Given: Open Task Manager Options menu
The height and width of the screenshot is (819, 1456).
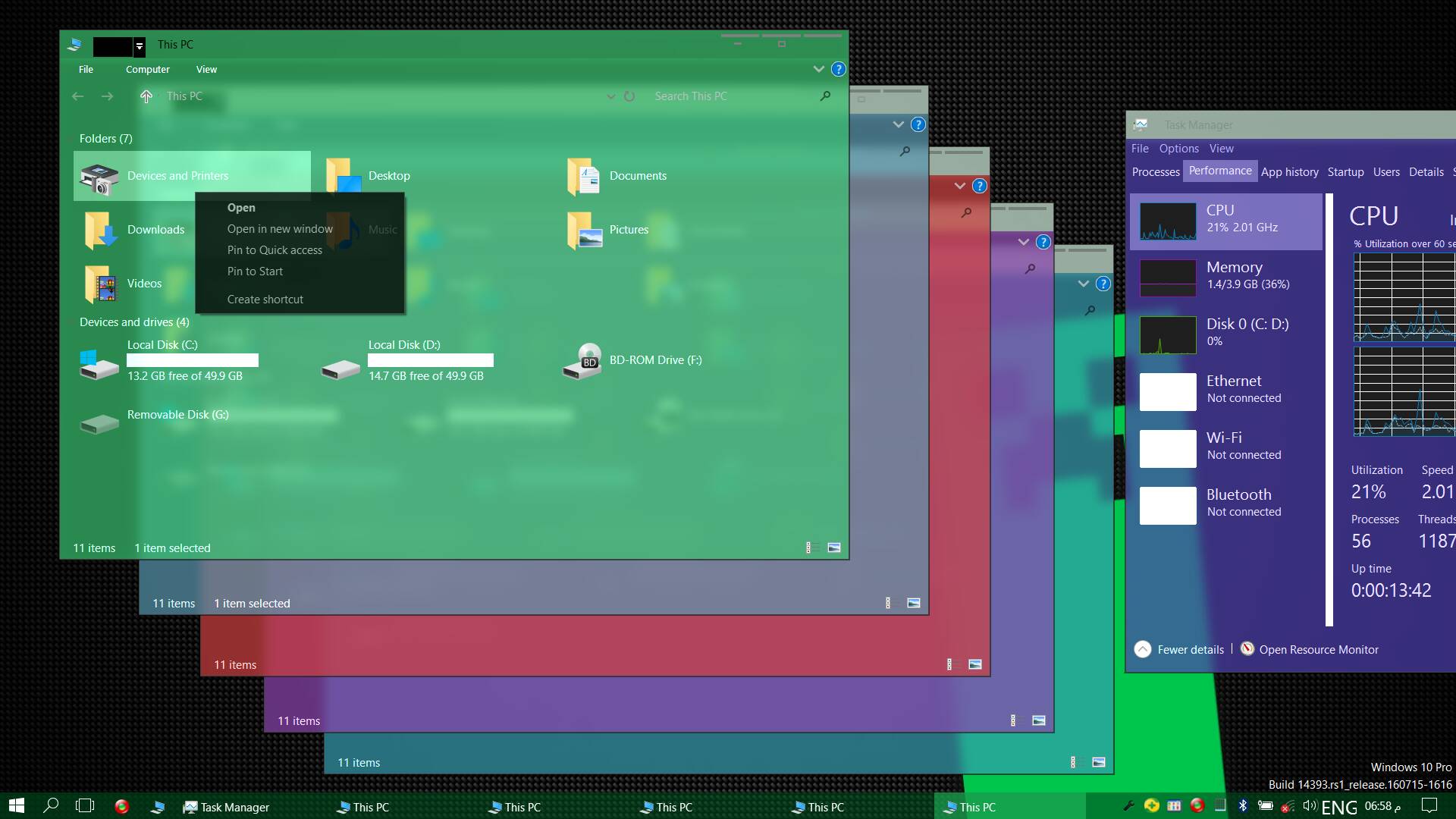Looking at the screenshot, I should click(x=1178, y=149).
